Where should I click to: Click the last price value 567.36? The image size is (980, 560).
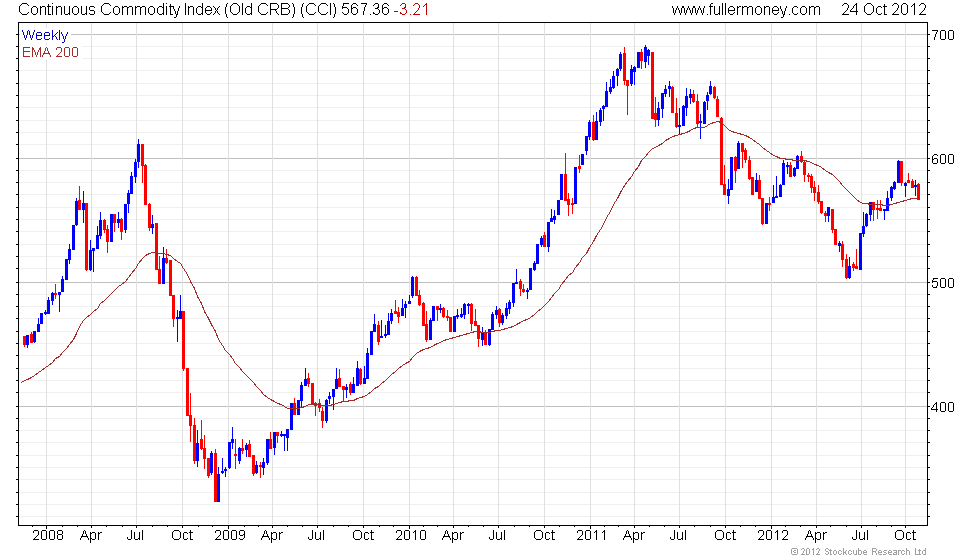click(365, 9)
